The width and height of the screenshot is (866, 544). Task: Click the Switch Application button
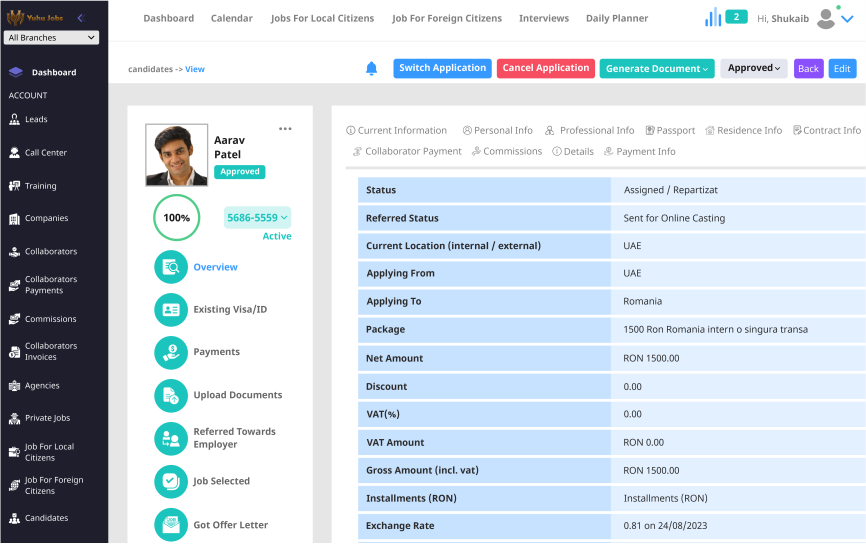coord(442,69)
